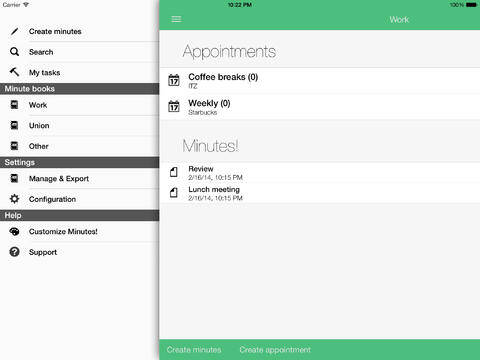Click the battery indicator in status bar
Image resolution: width=480 pixels, height=360 pixels.
pos(471,5)
